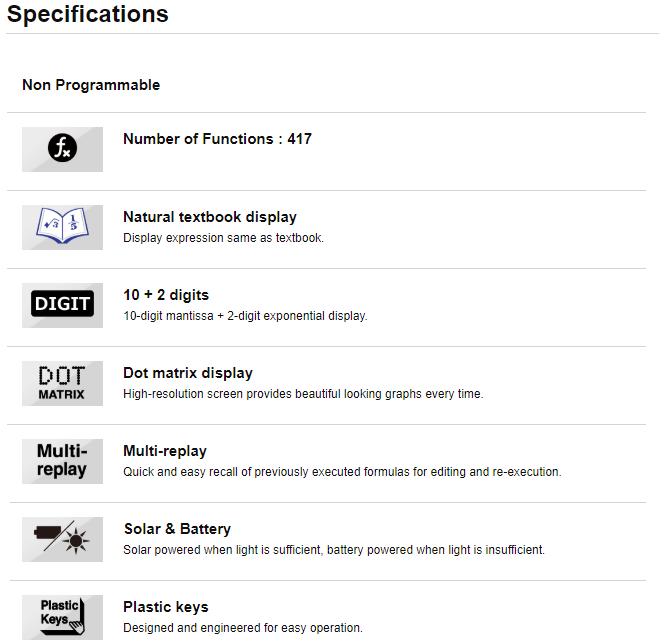Click the Designed and engineered description line

[x=243, y=628]
